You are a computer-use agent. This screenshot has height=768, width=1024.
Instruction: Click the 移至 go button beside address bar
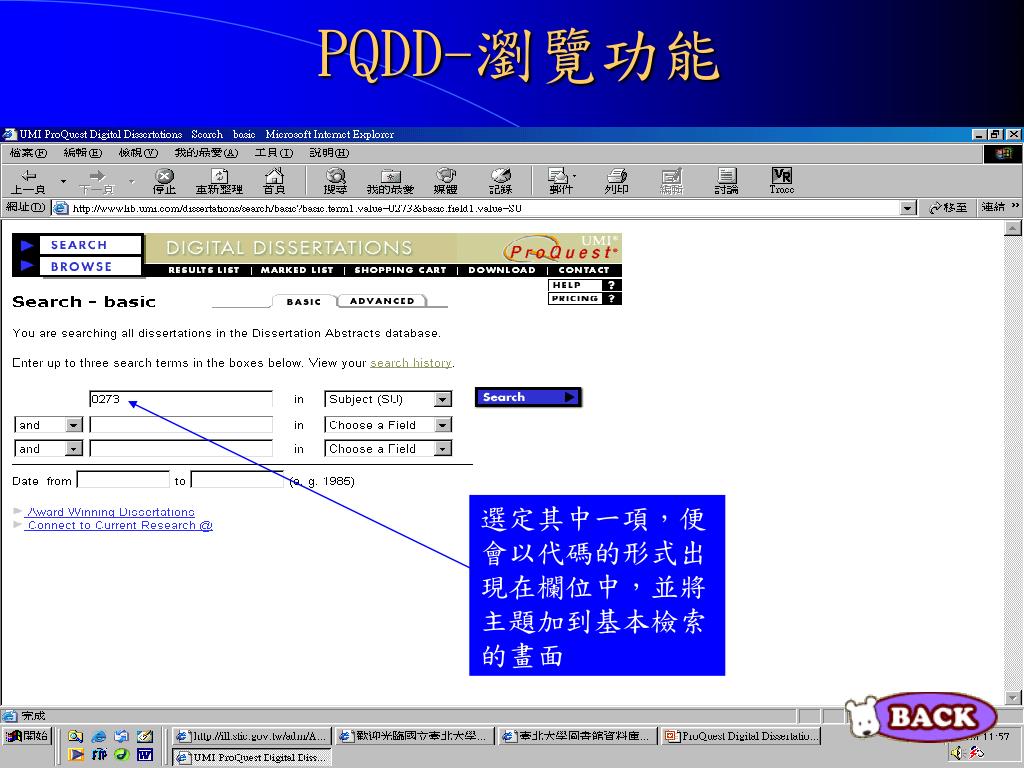tap(948, 208)
